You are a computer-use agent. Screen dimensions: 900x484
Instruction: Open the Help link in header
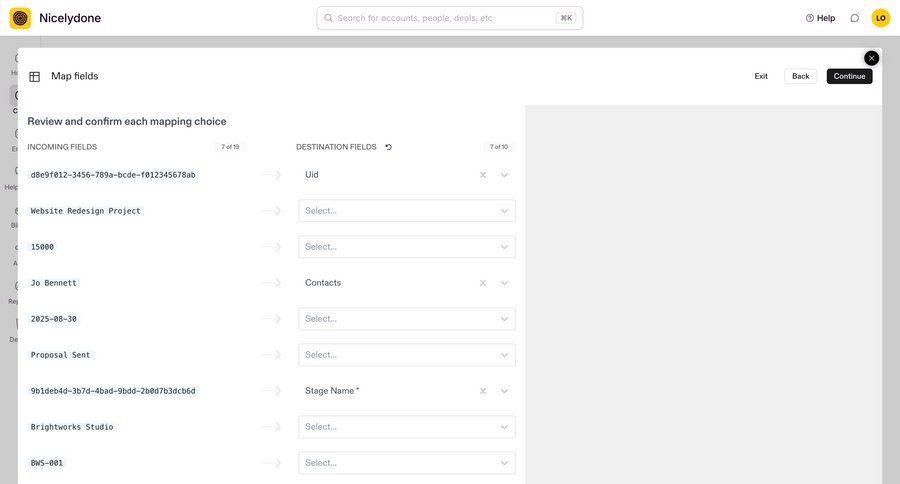point(820,18)
